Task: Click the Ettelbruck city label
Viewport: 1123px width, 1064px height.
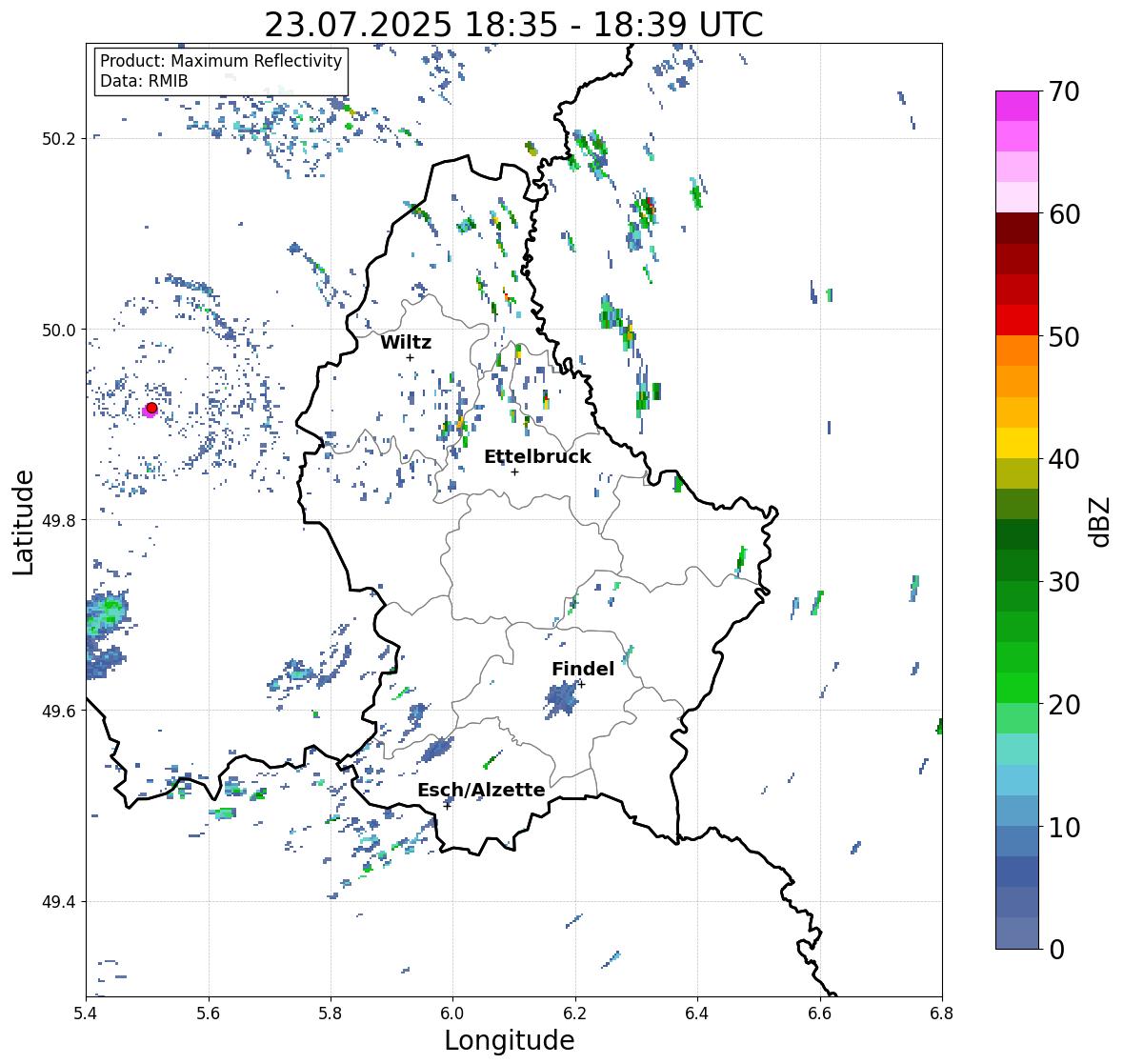Action: [537, 457]
